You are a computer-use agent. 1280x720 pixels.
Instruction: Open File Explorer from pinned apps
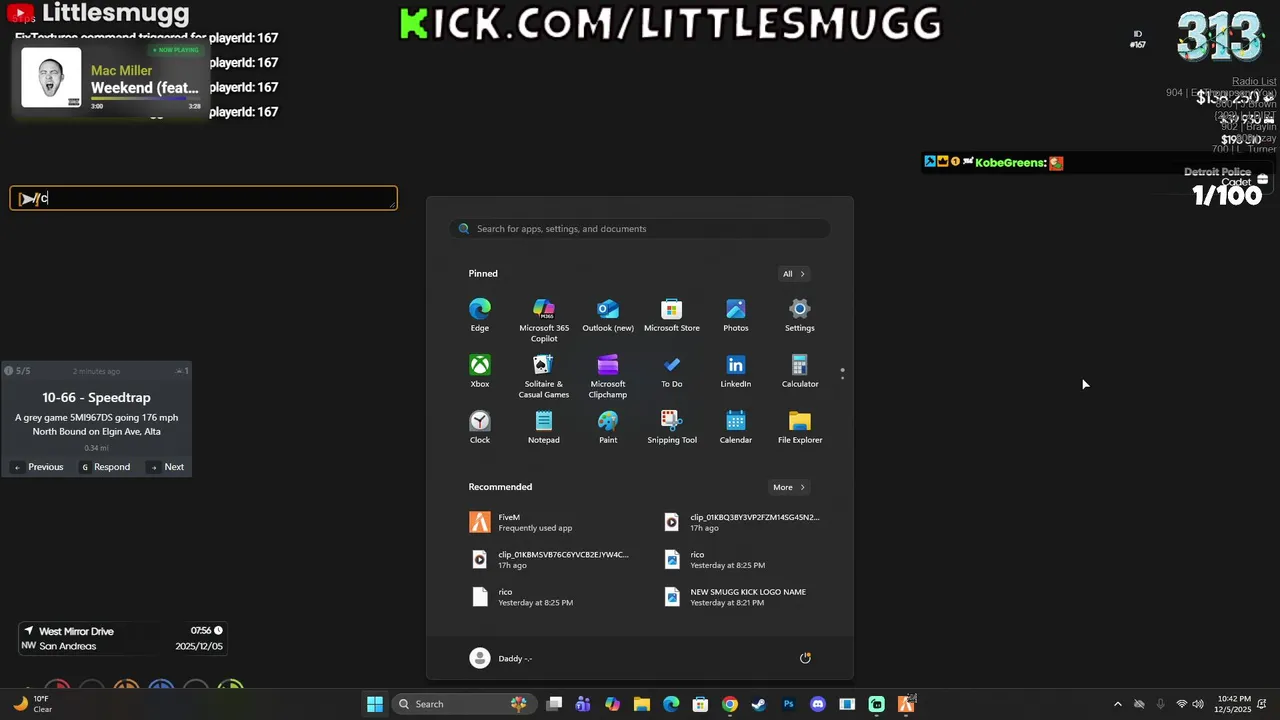tap(800, 427)
